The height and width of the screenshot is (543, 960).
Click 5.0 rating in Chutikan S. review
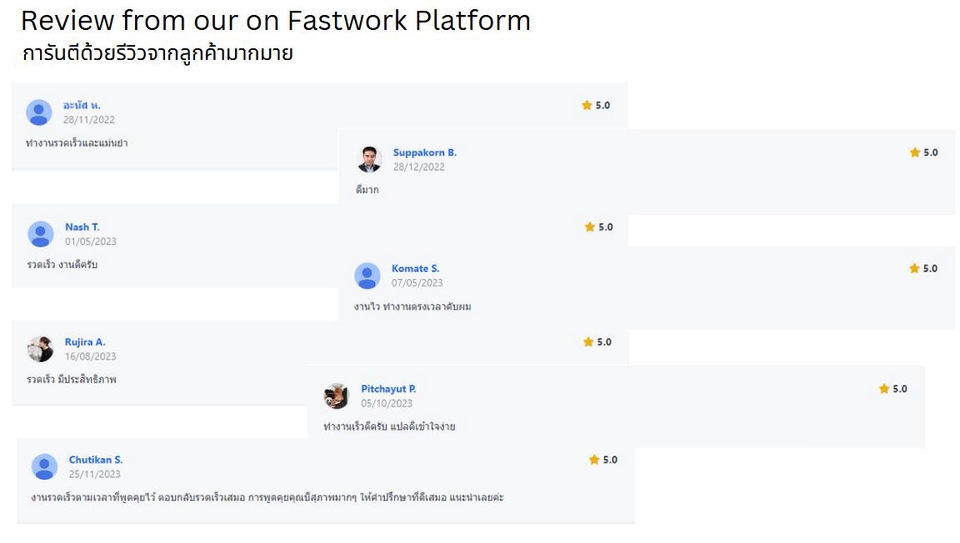610,460
